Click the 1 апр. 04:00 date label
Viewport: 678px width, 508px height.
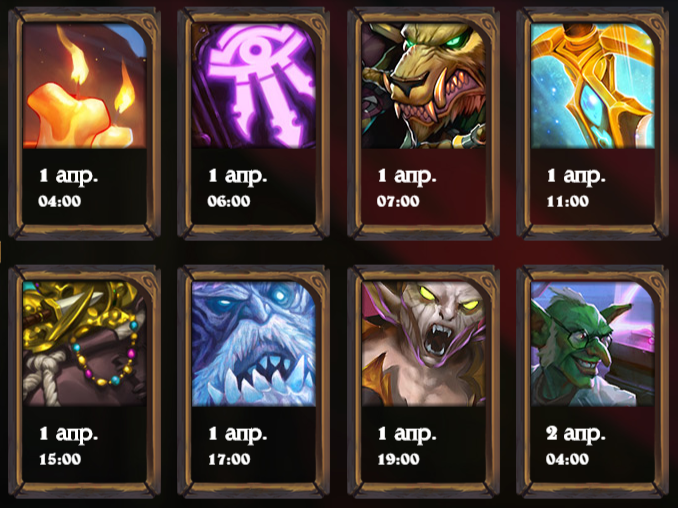pos(68,187)
